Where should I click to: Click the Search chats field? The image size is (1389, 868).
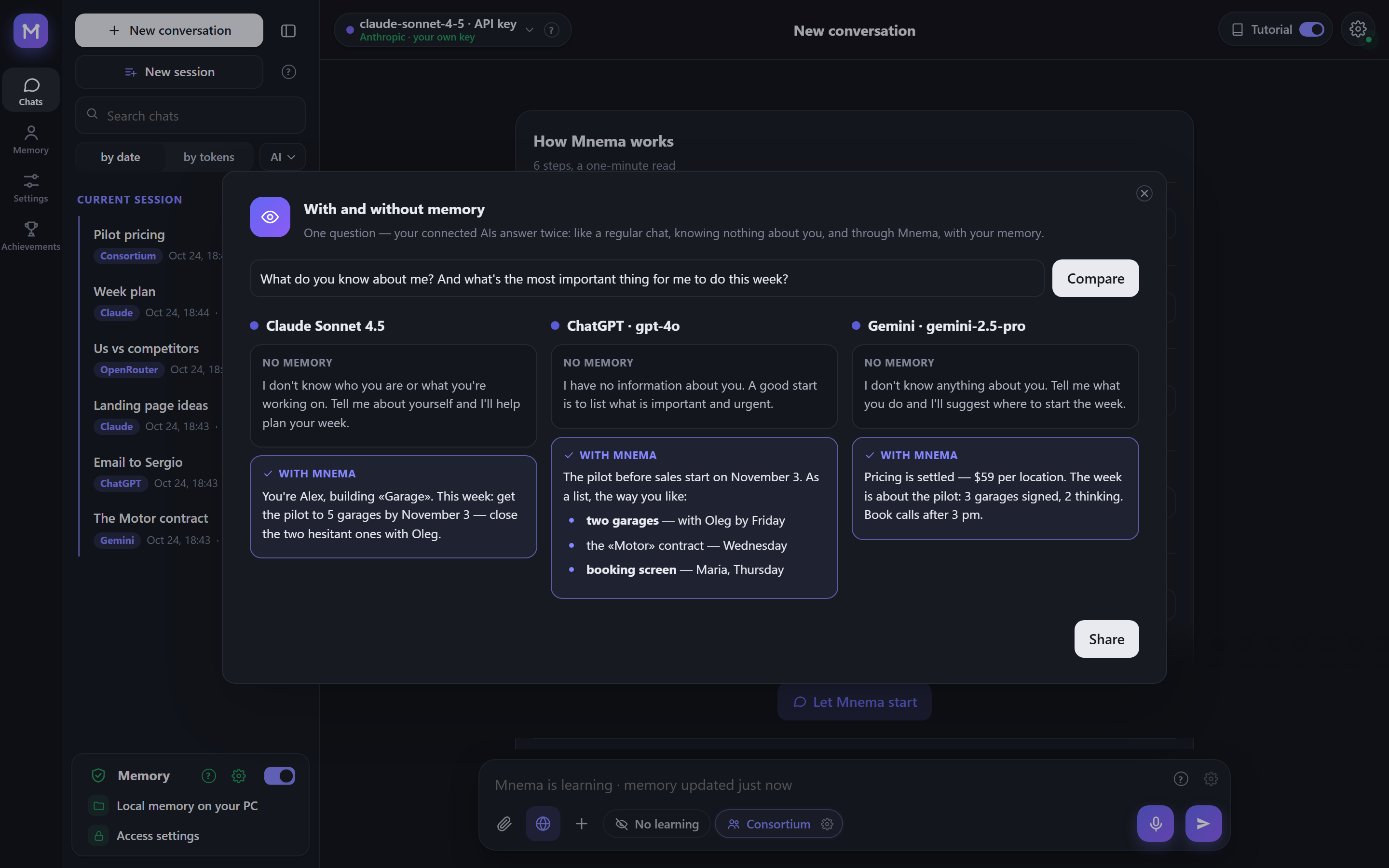point(190,115)
